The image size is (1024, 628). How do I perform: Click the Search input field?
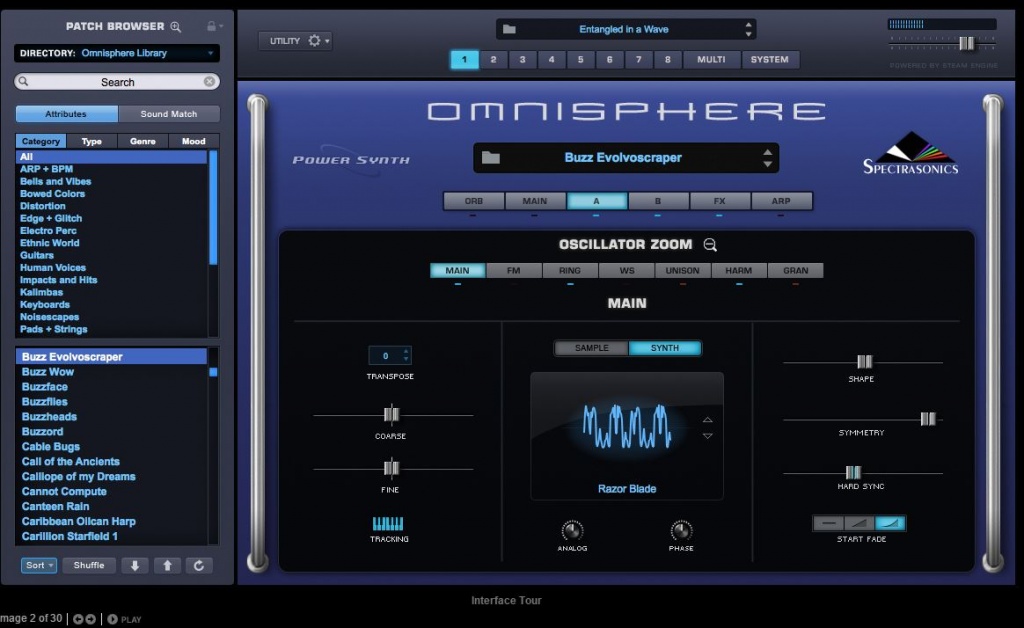pos(117,82)
